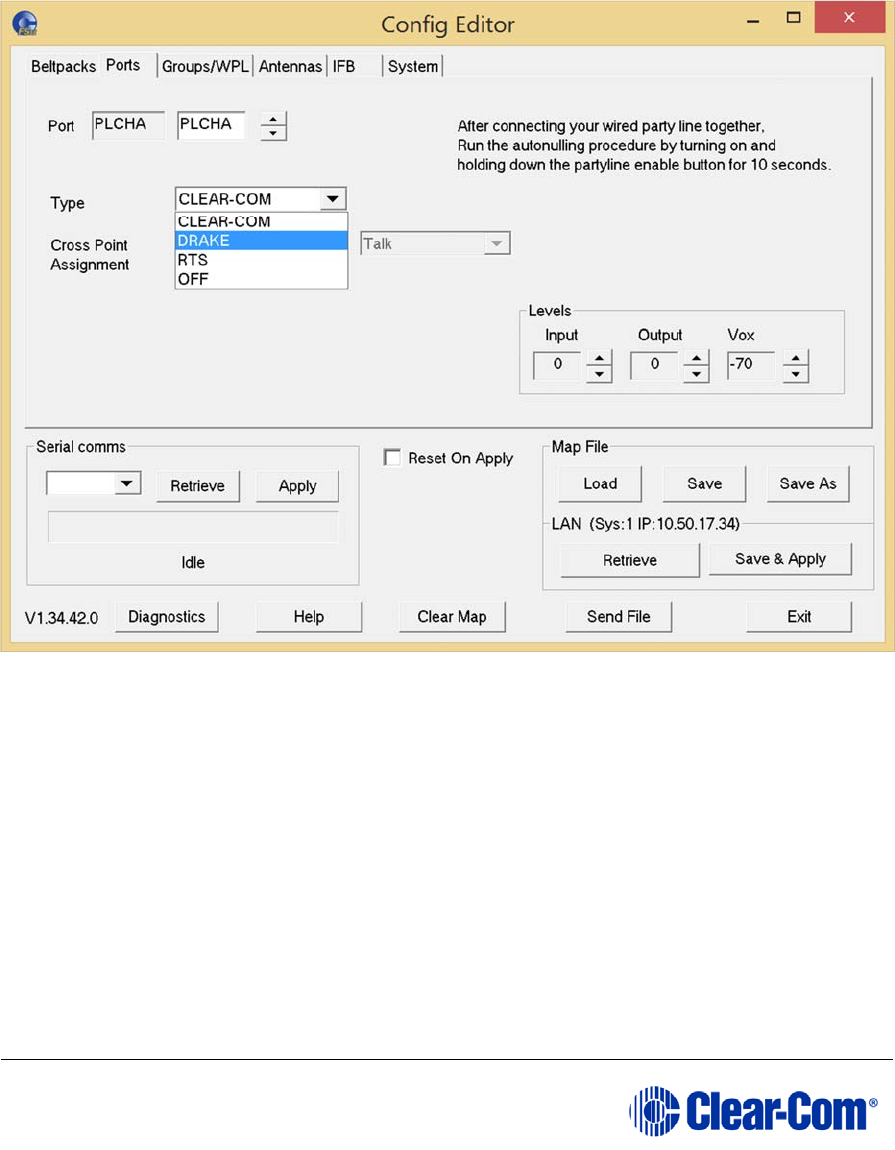Decrease the Input level
This screenshot has width=895, height=1150.
(599, 373)
